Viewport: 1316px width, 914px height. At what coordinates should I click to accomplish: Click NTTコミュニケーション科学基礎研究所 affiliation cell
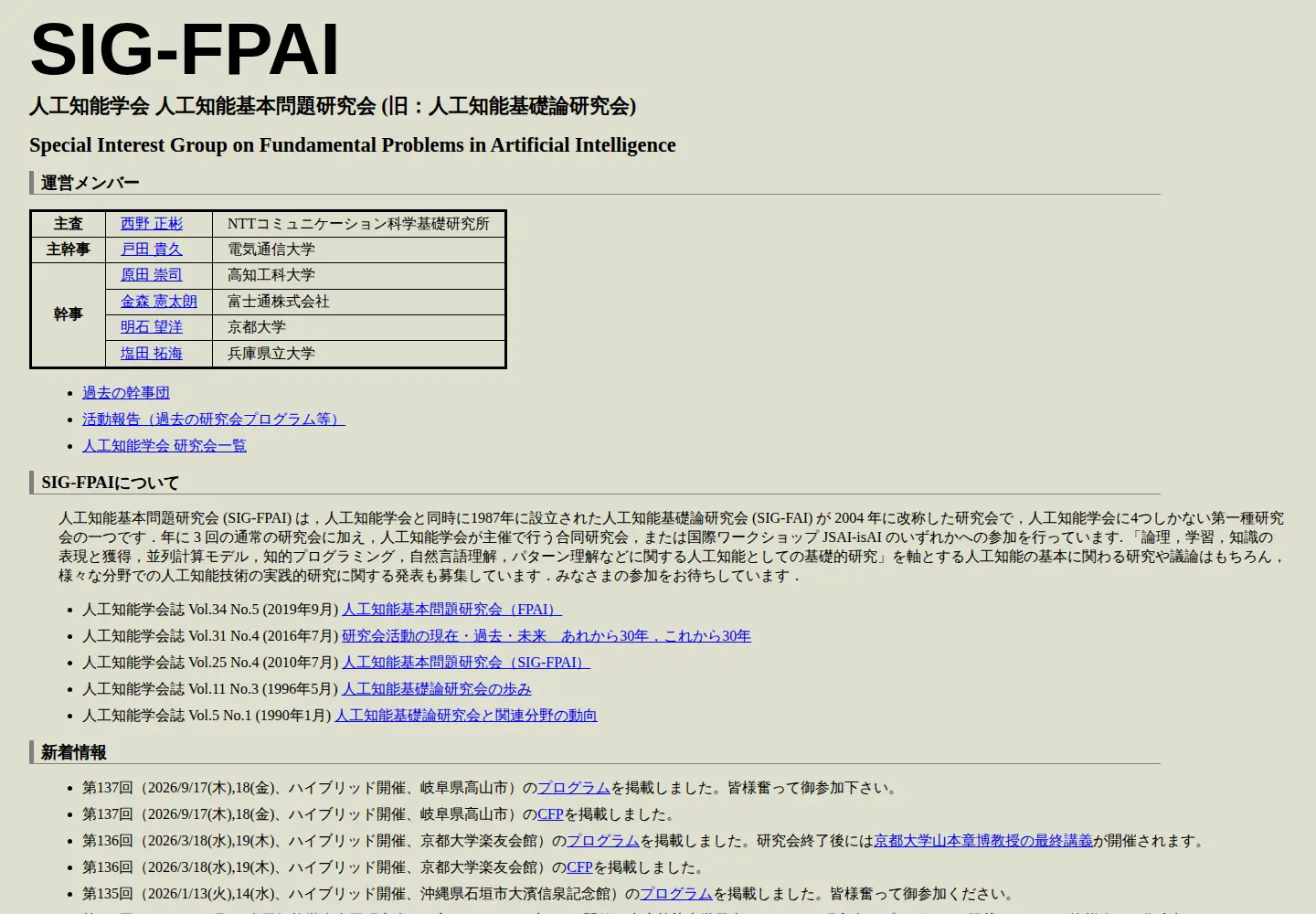click(x=359, y=224)
